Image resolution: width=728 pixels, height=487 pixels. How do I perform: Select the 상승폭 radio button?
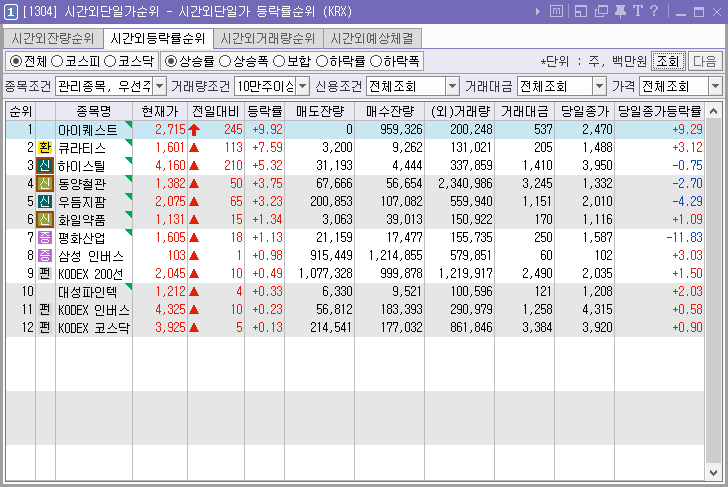tap(225, 61)
